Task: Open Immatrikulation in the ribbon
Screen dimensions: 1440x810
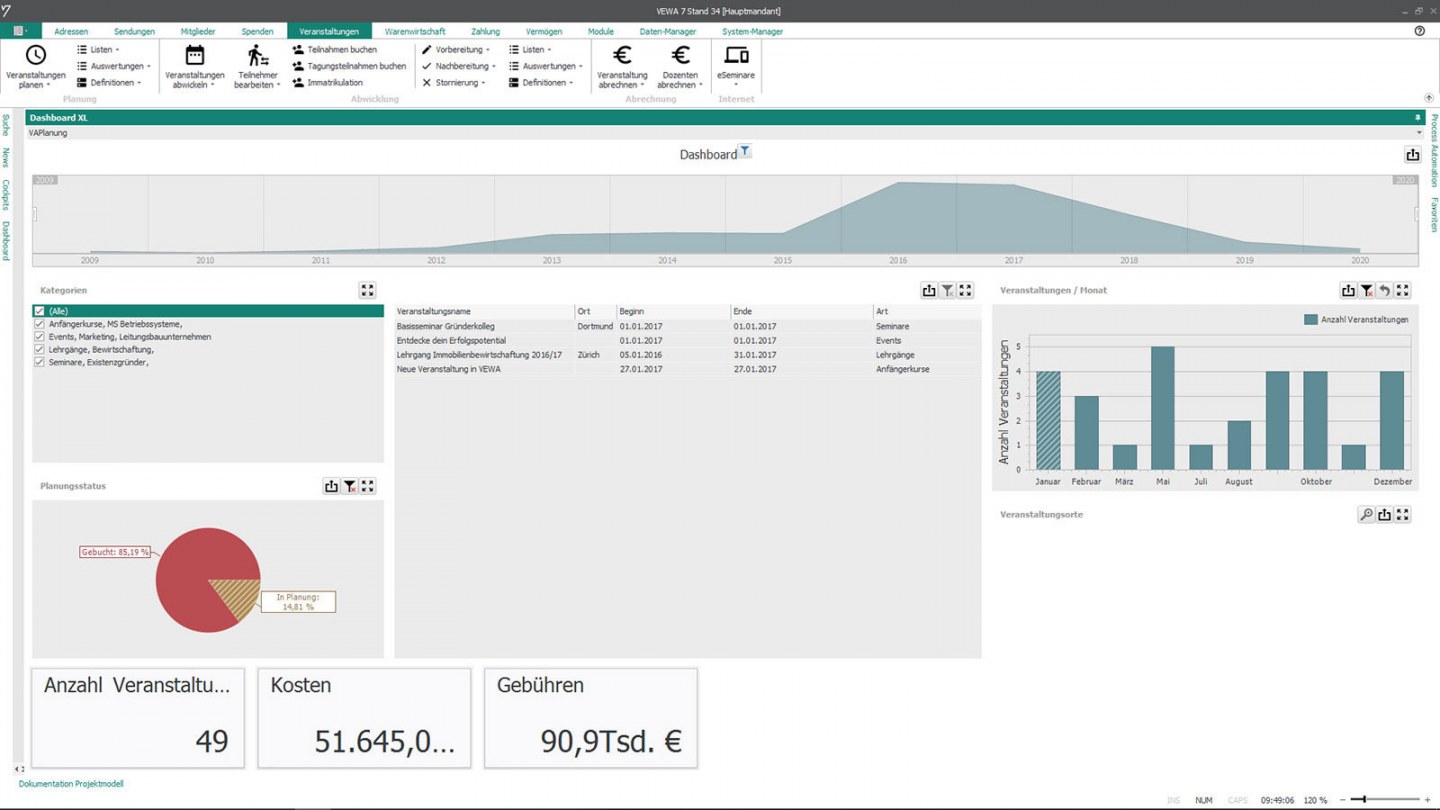Action: coord(327,83)
